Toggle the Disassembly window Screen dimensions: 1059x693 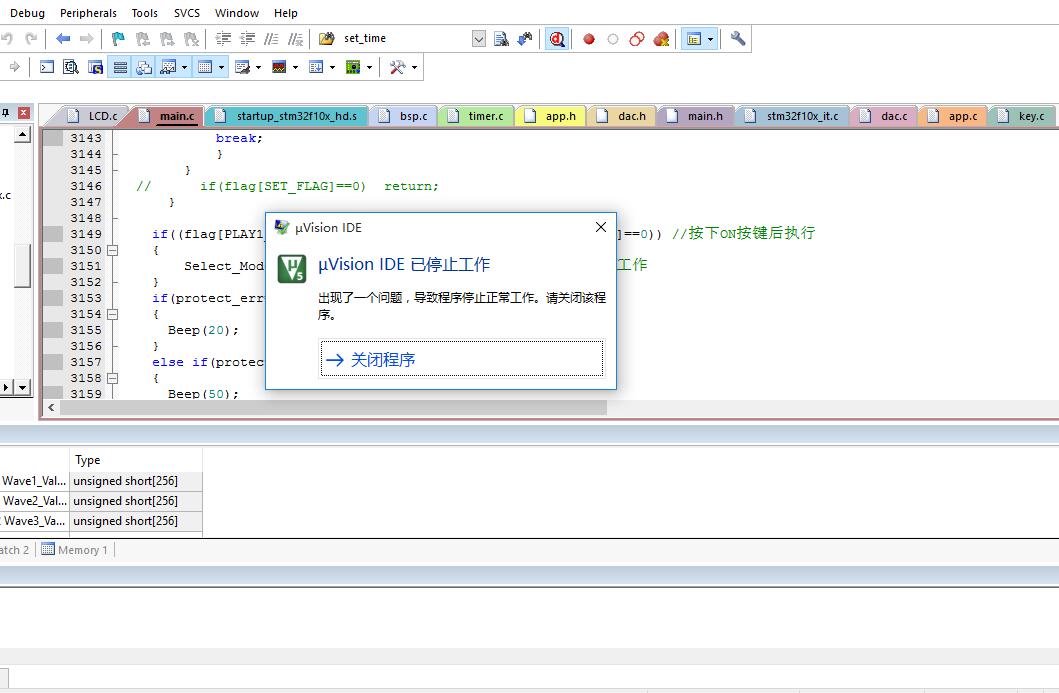[x=71, y=67]
